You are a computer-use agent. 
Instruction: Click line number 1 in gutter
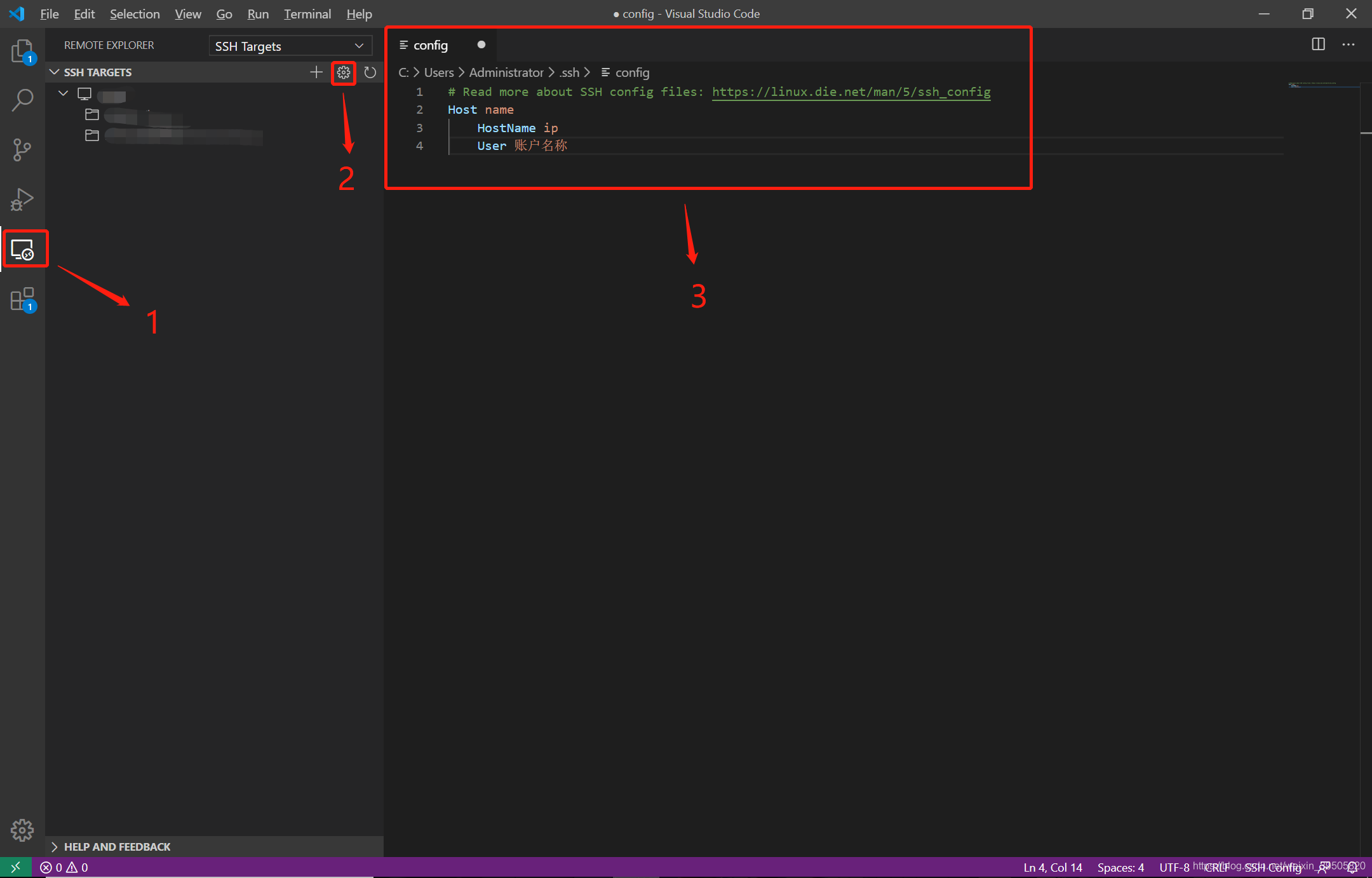pyautogui.click(x=419, y=91)
